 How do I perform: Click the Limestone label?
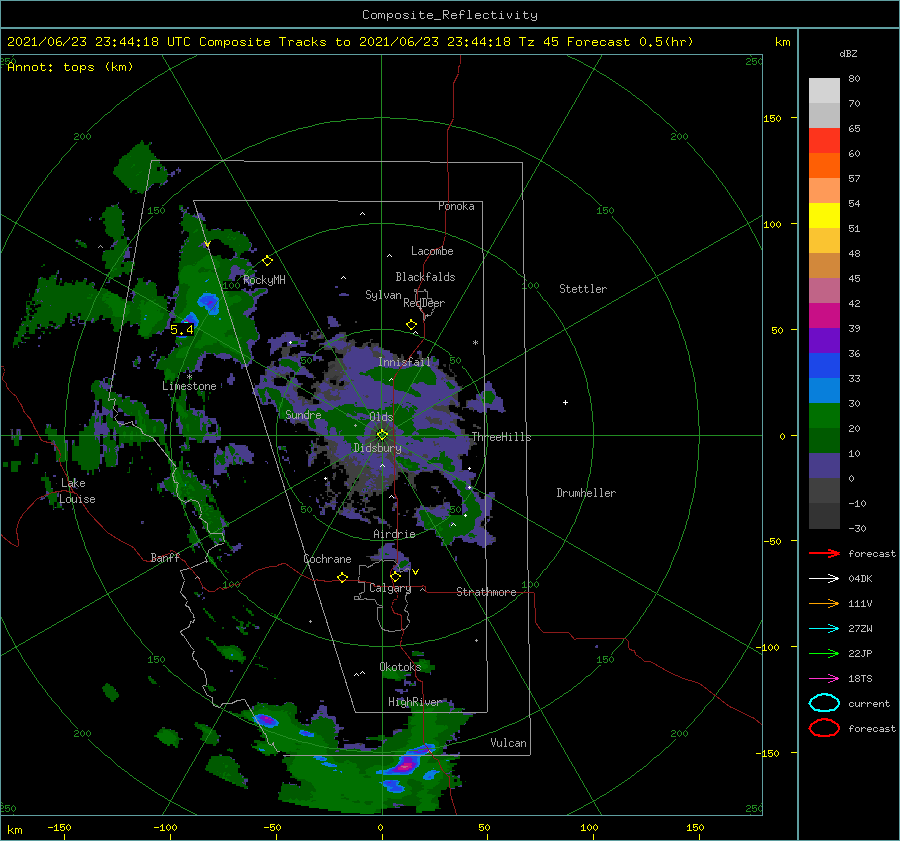189,386
